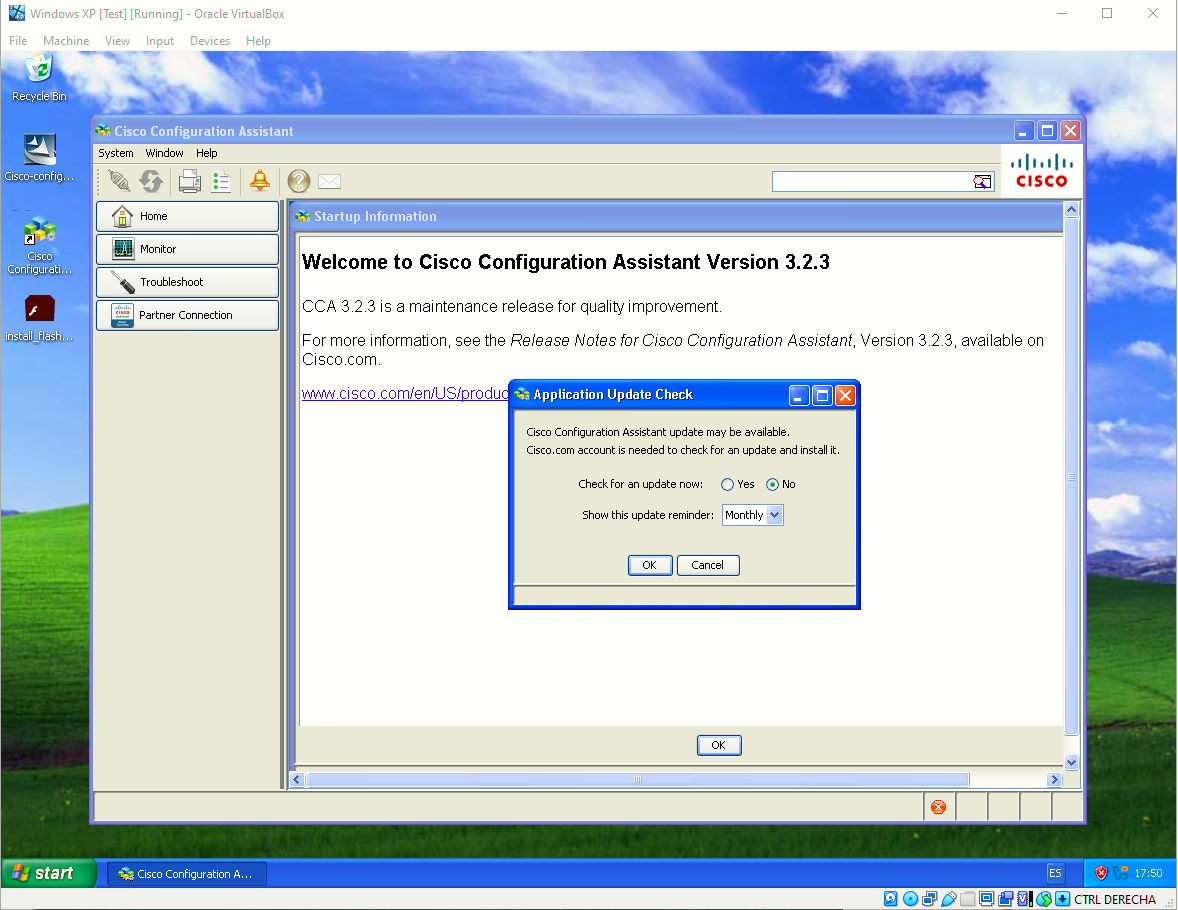Viewport: 1178px width, 910px height.
Task: Select Yes for check update now
Action: tap(727, 485)
